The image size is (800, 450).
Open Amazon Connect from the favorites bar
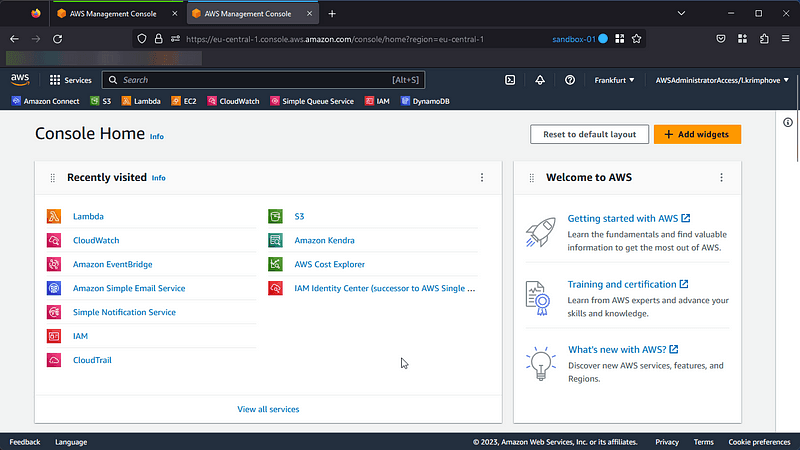pyautogui.click(x=45, y=101)
